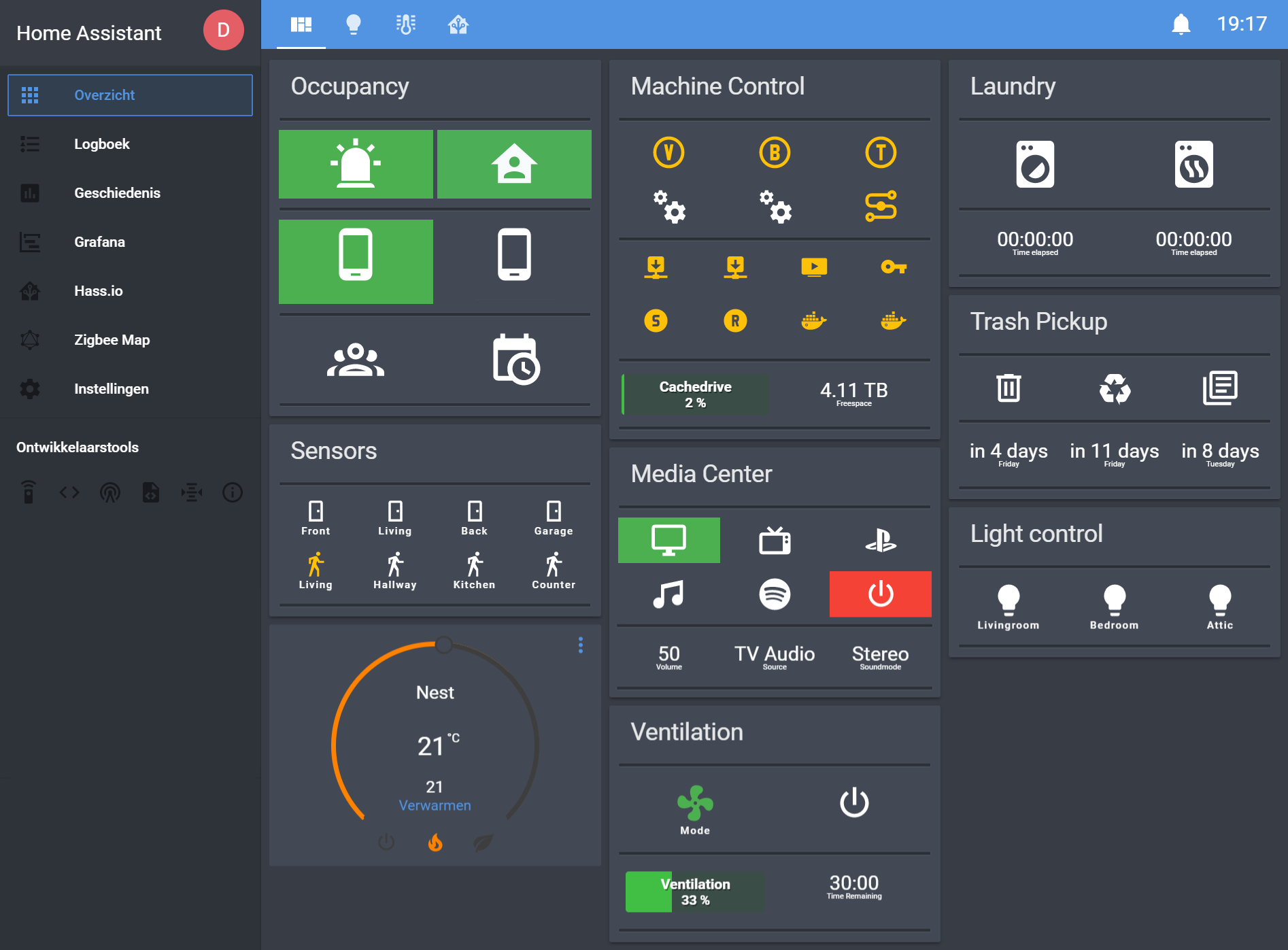Turn off Media Center with red power button

pyautogui.click(x=880, y=594)
